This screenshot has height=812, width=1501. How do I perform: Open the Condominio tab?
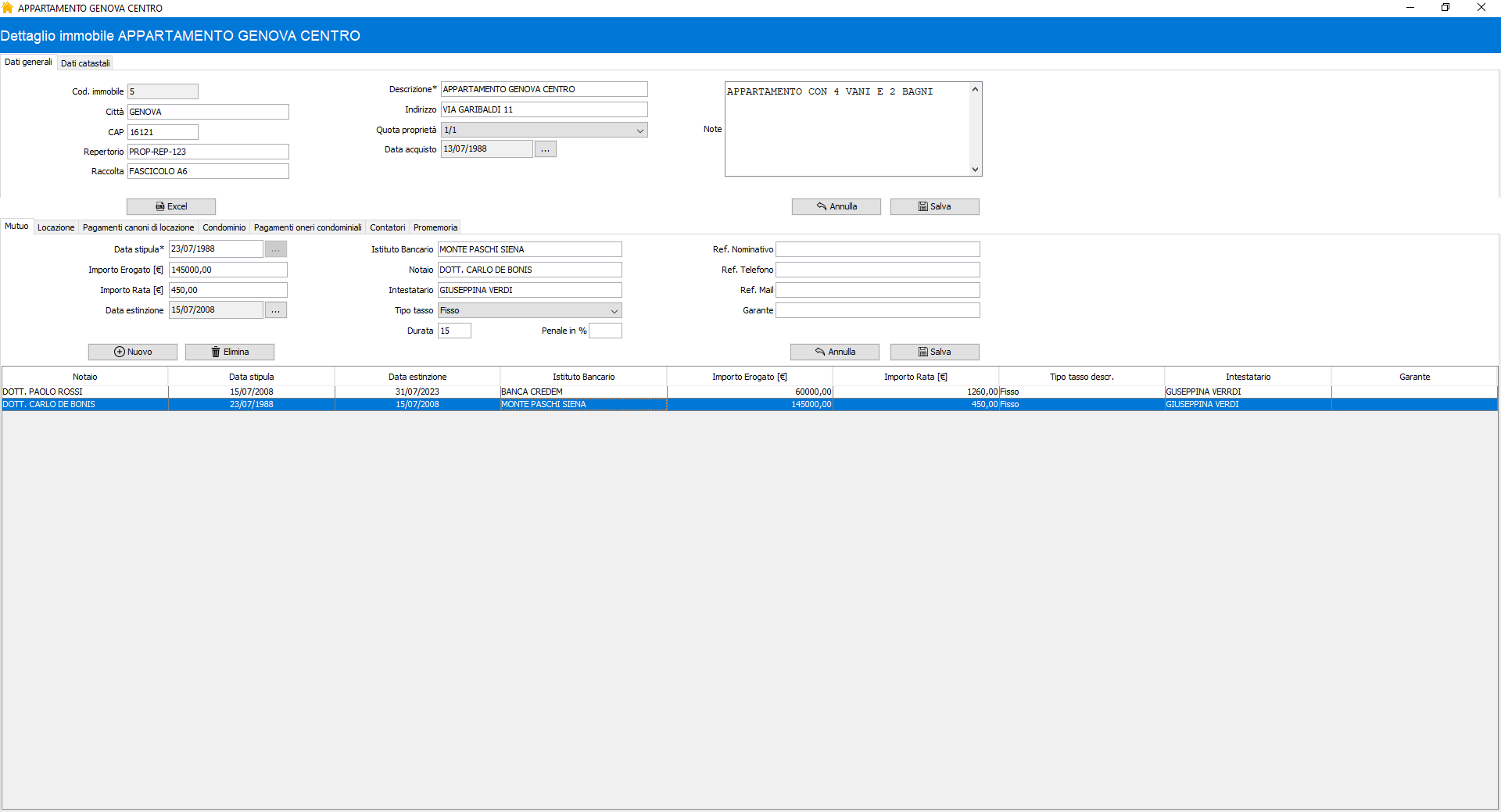click(x=224, y=227)
